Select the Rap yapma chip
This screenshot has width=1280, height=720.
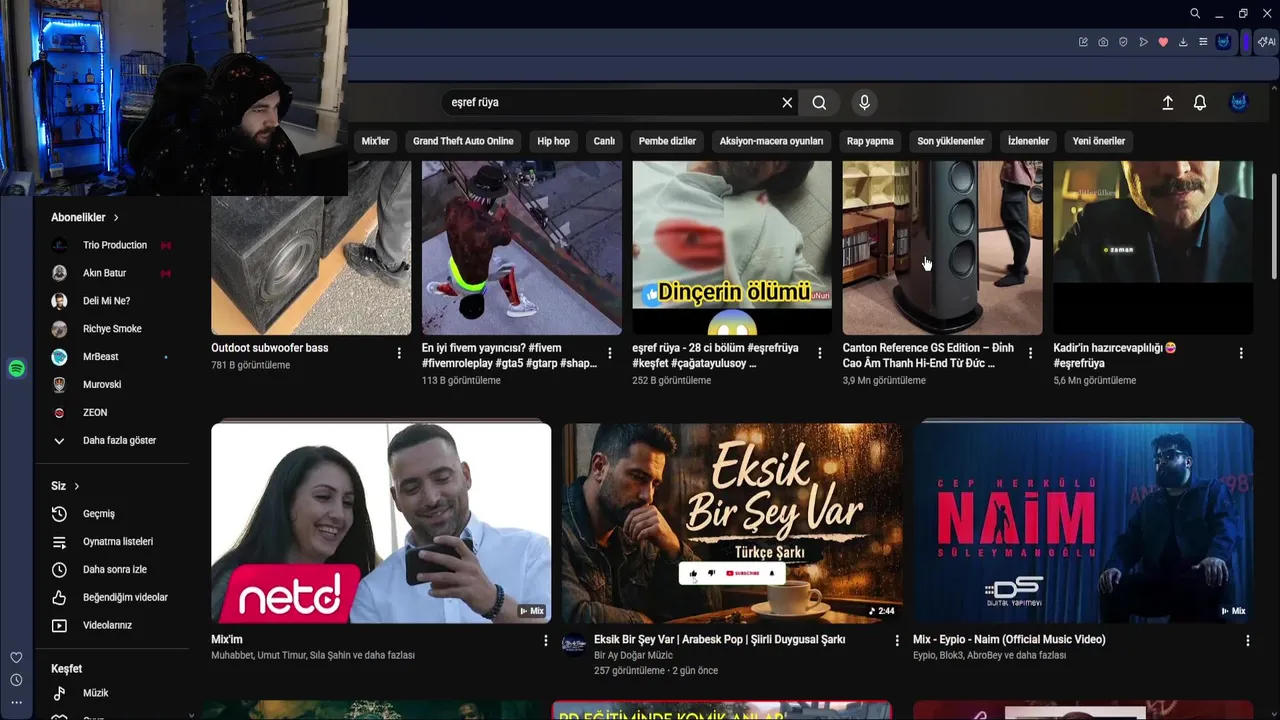(x=870, y=141)
